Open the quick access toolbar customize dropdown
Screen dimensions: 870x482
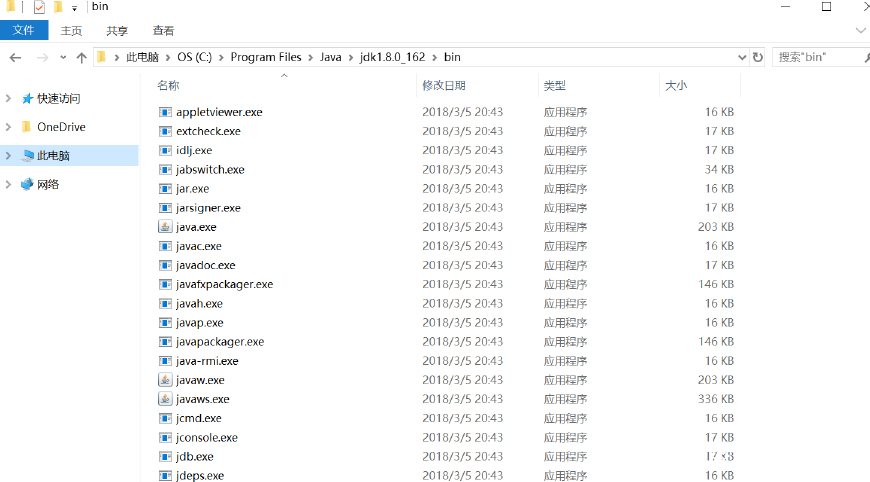(x=74, y=8)
